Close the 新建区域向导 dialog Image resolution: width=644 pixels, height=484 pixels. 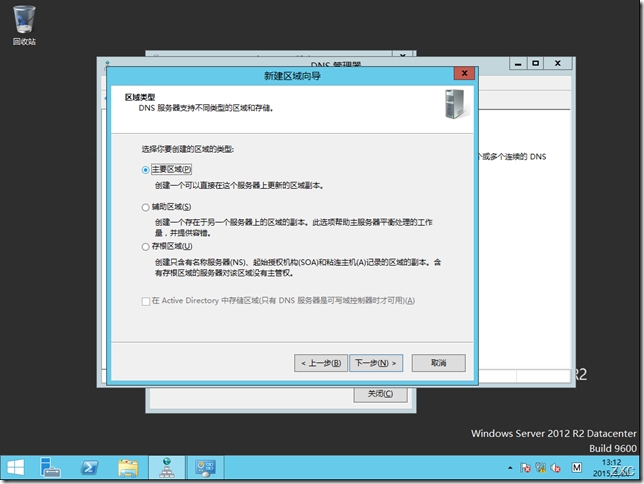click(465, 74)
